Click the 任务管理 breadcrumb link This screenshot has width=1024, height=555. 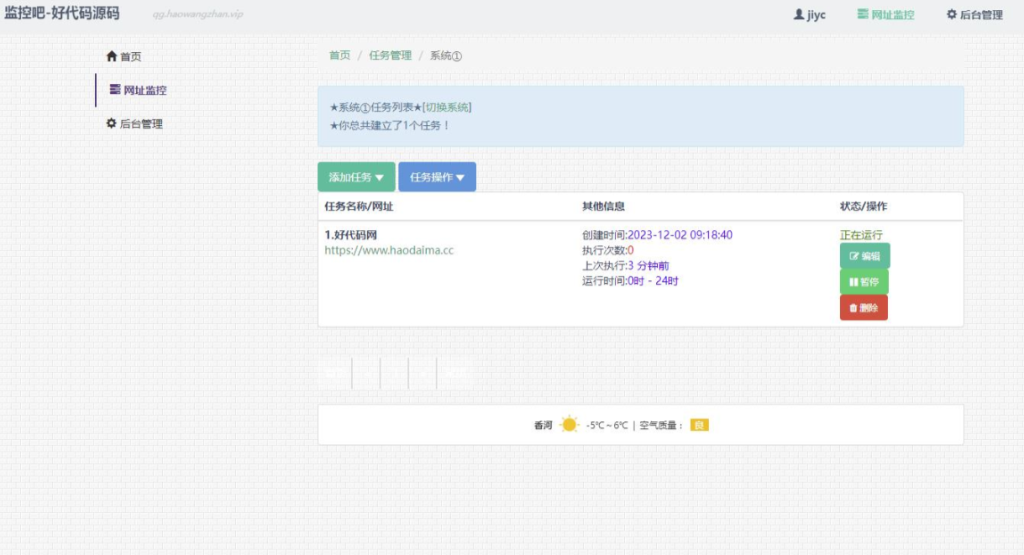(391, 56)
